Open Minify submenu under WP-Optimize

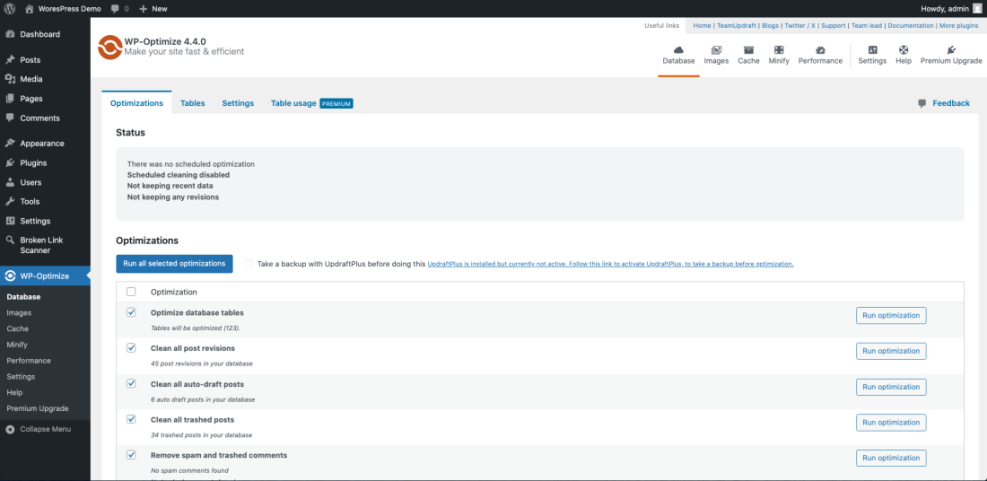(x=17, y=345)
